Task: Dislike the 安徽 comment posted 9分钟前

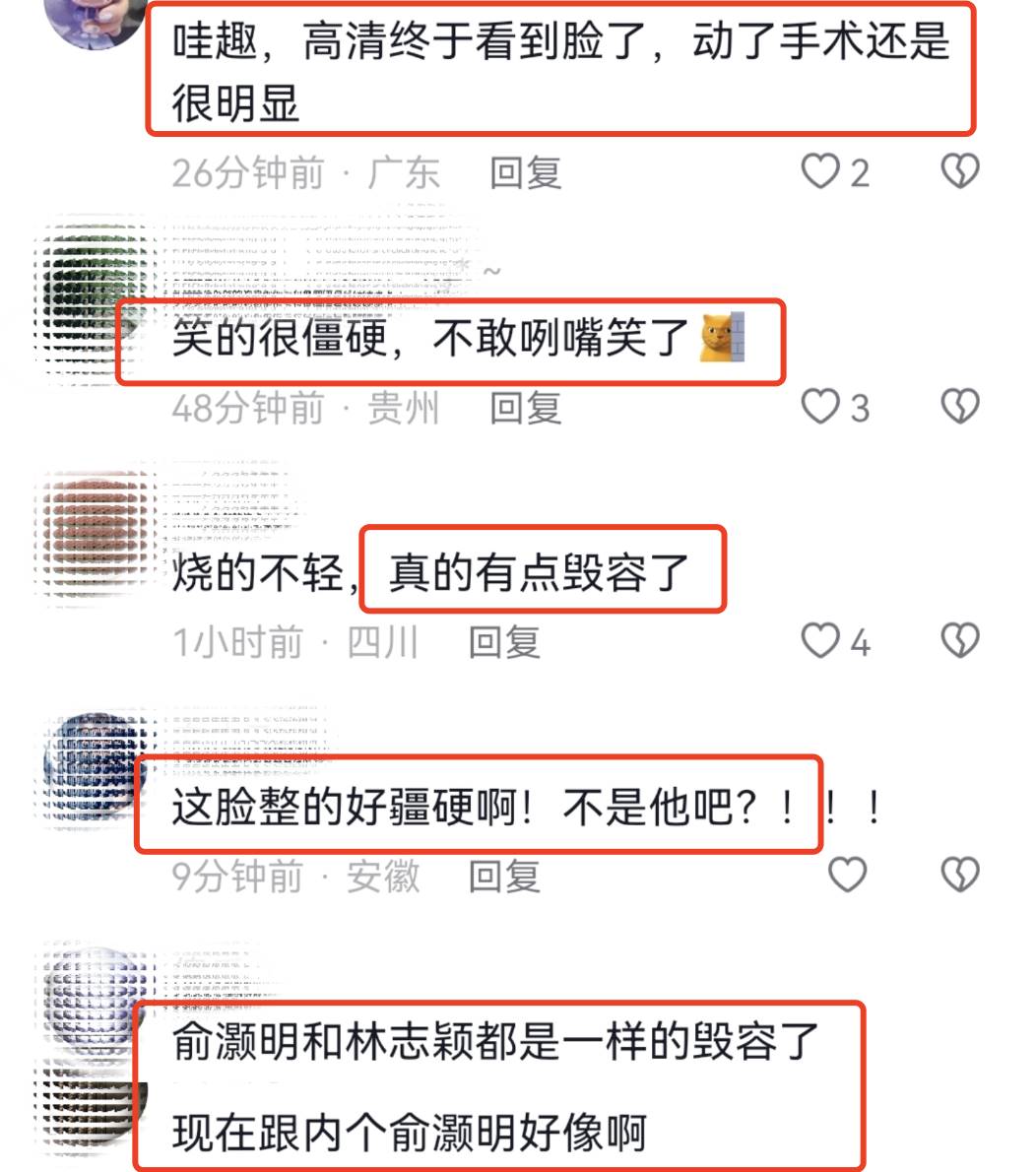Action: pos(960,876)
